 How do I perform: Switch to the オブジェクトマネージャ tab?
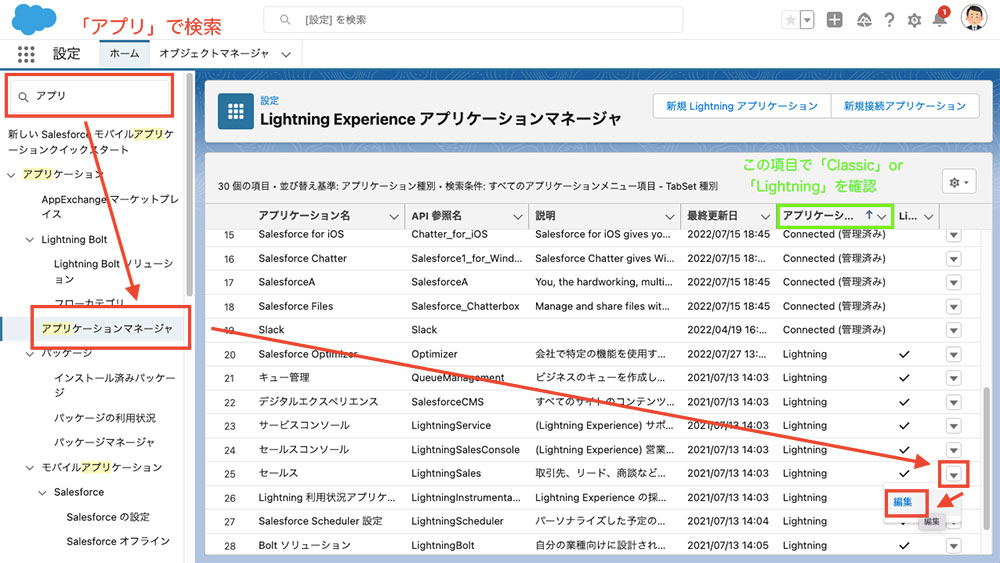[214, 54]
